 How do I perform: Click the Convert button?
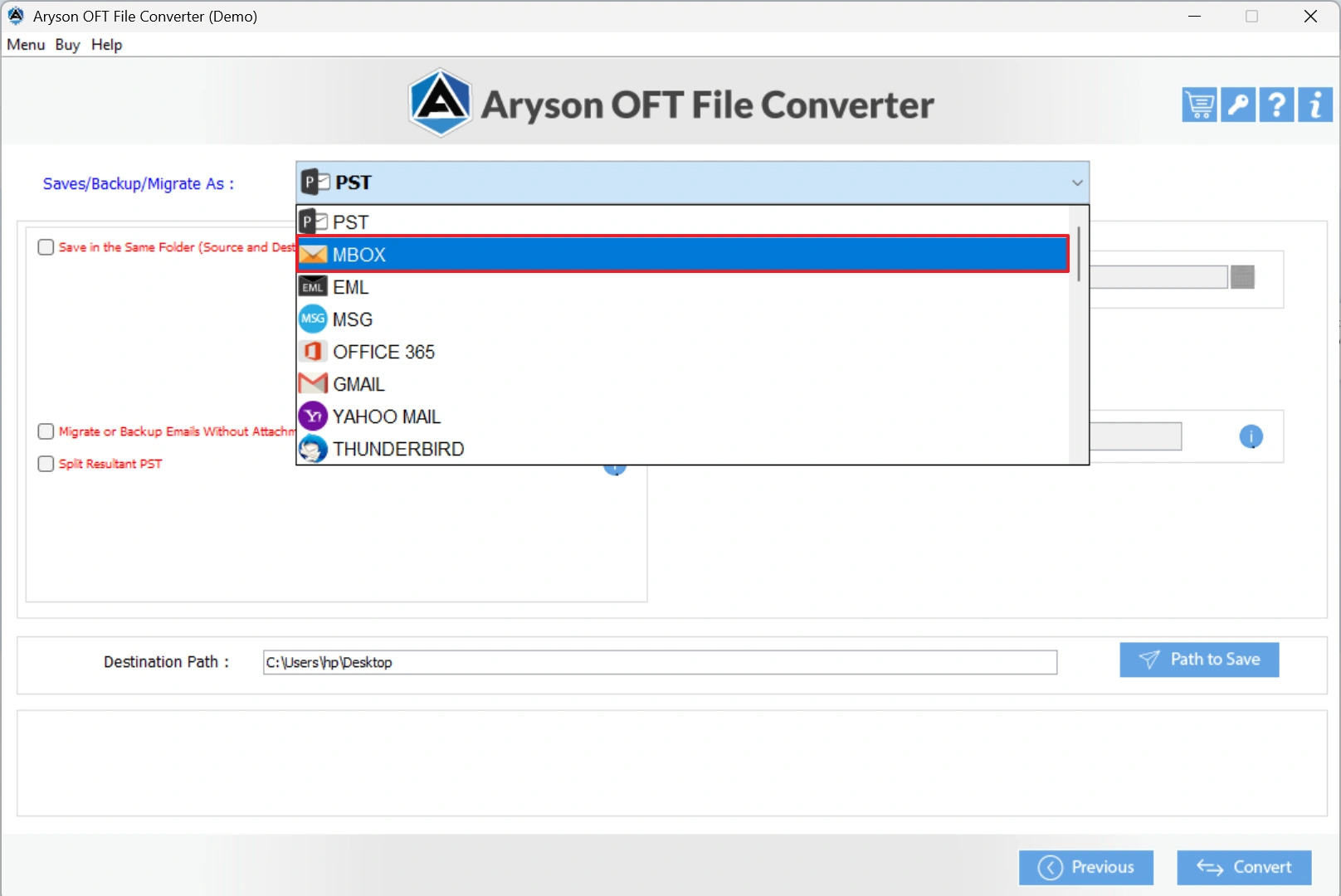1244,868
